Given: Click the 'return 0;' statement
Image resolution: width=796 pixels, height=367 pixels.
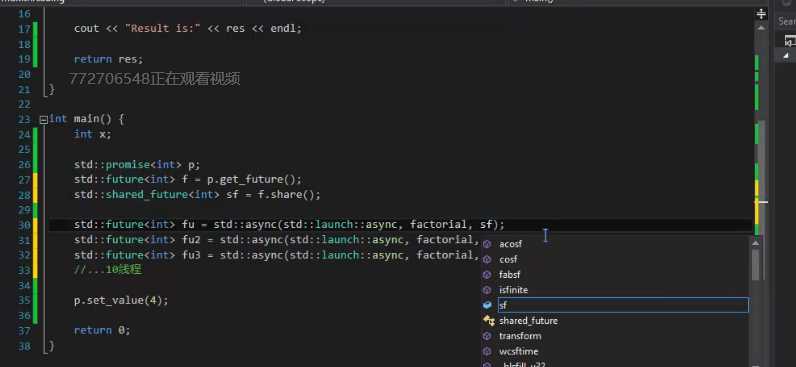Looking at the screenshot, I should [102, 330].
